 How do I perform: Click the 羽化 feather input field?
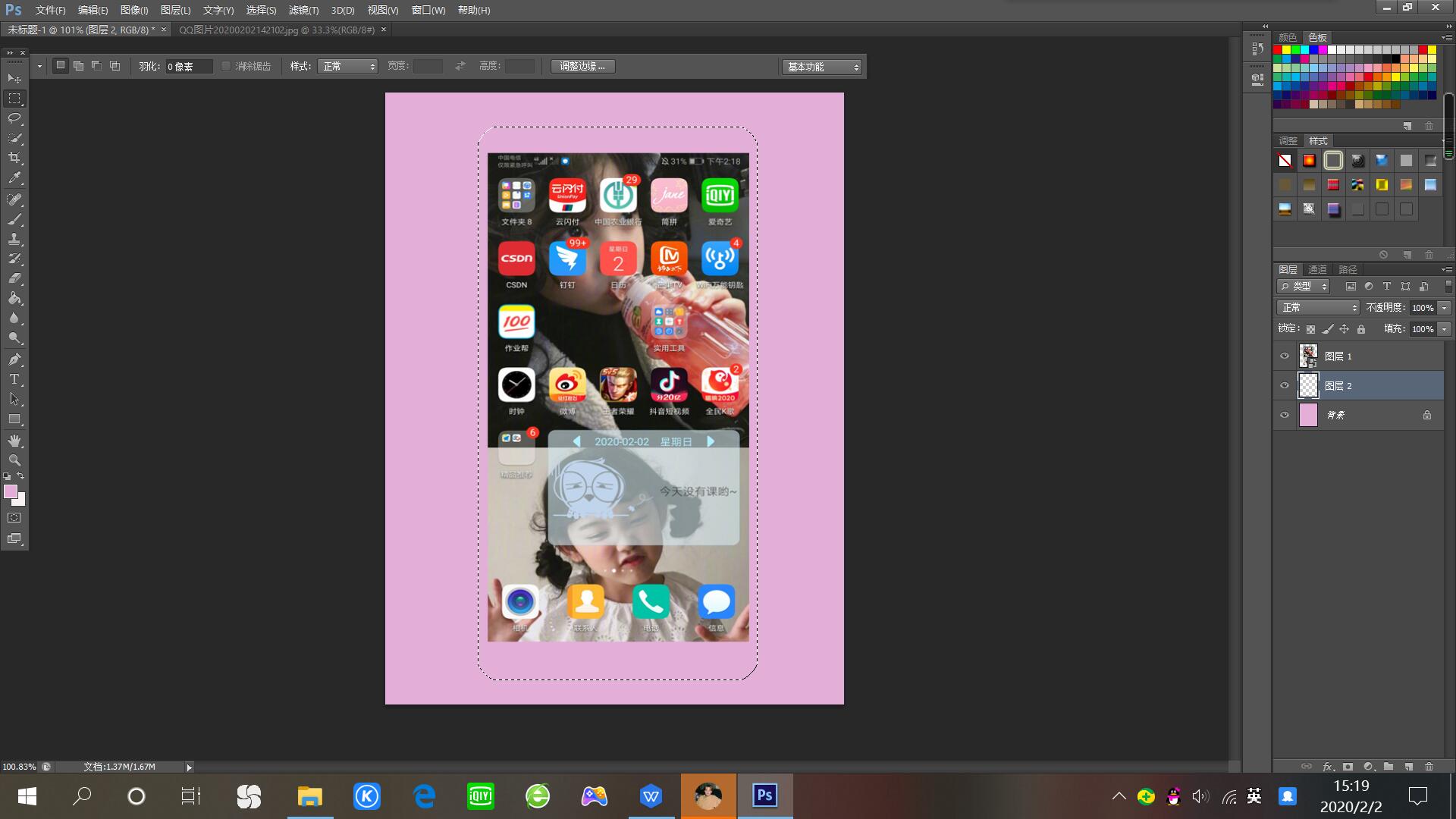tap(188, 67)
